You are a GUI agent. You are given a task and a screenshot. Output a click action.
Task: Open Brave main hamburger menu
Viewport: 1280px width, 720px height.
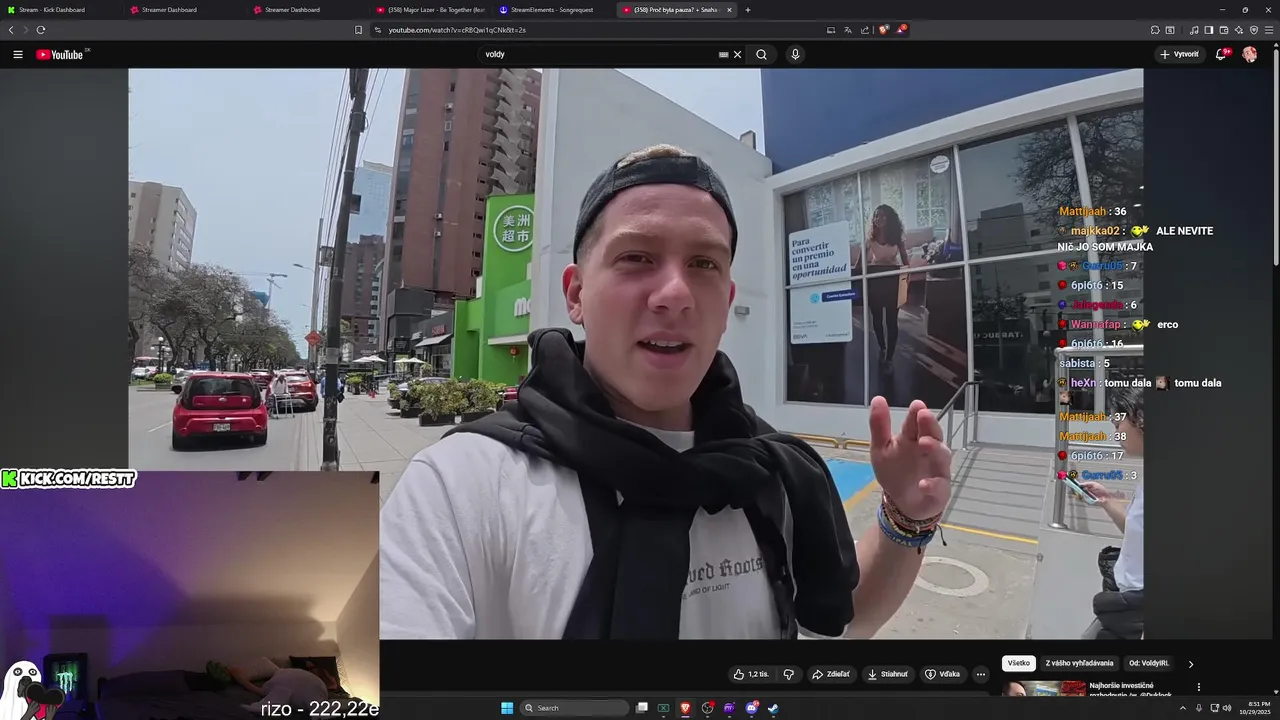(1269, 30)
